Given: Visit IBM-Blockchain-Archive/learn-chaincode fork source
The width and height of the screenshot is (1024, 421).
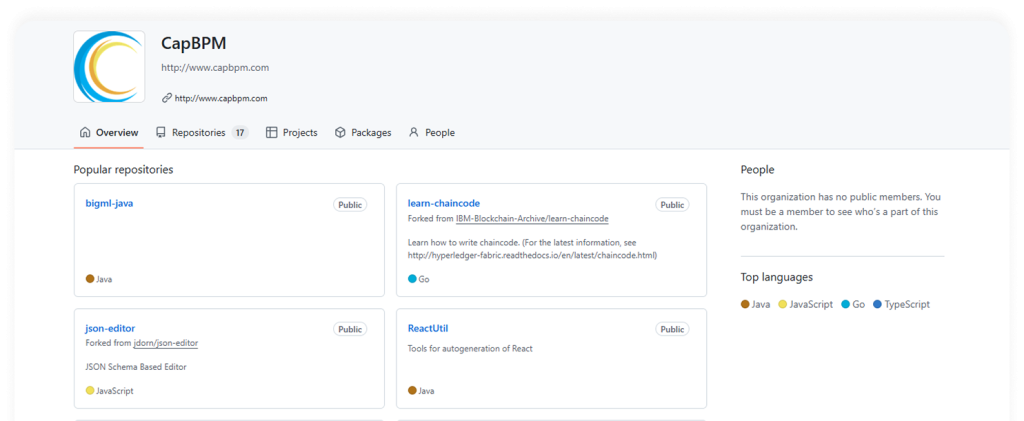Looking at the screenshot, I should coord(532,218).
